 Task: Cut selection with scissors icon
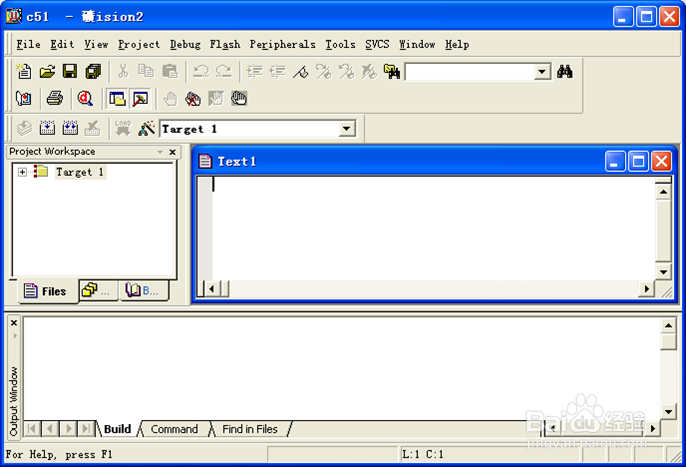123,71
